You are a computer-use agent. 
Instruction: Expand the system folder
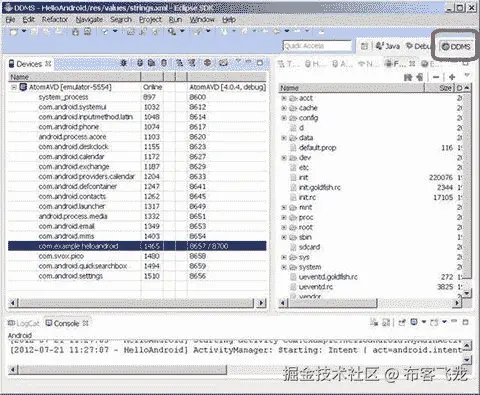point(284,267)
